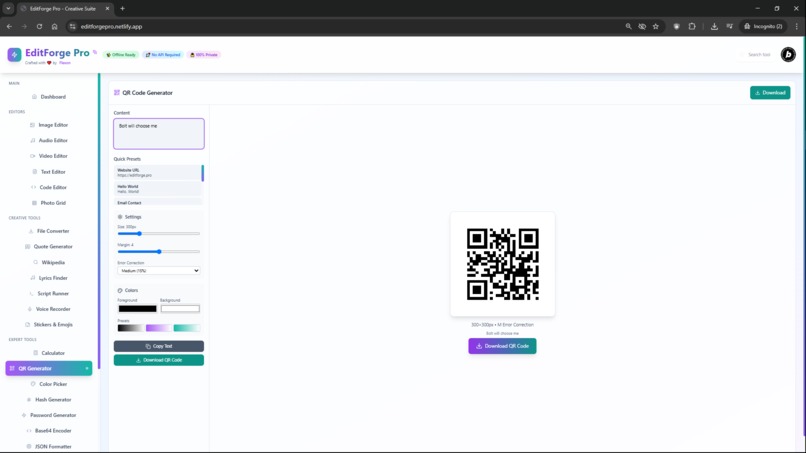This screenshot has width=806, height=453.
Task: Click the Audio Editor music note icon
Action: click(x=33, y=140)
